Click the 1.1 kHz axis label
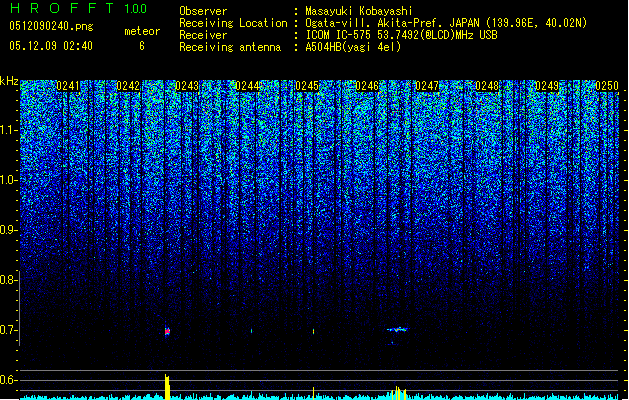629x400 pixels. 8,130
